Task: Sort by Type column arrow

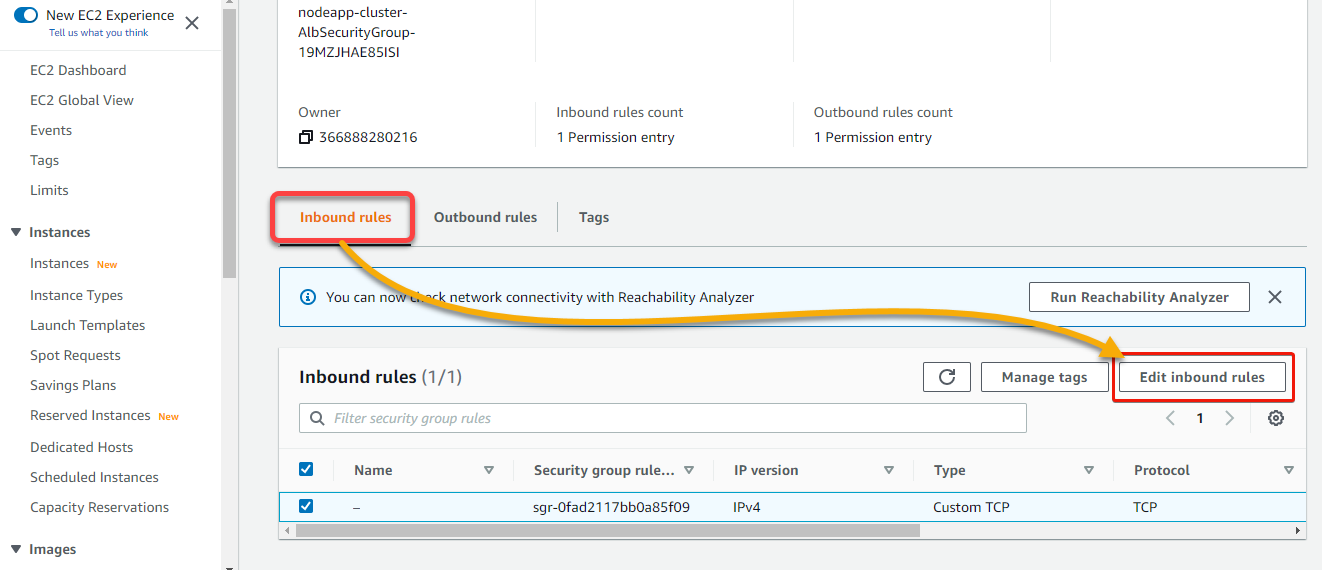Action: 1089,470
